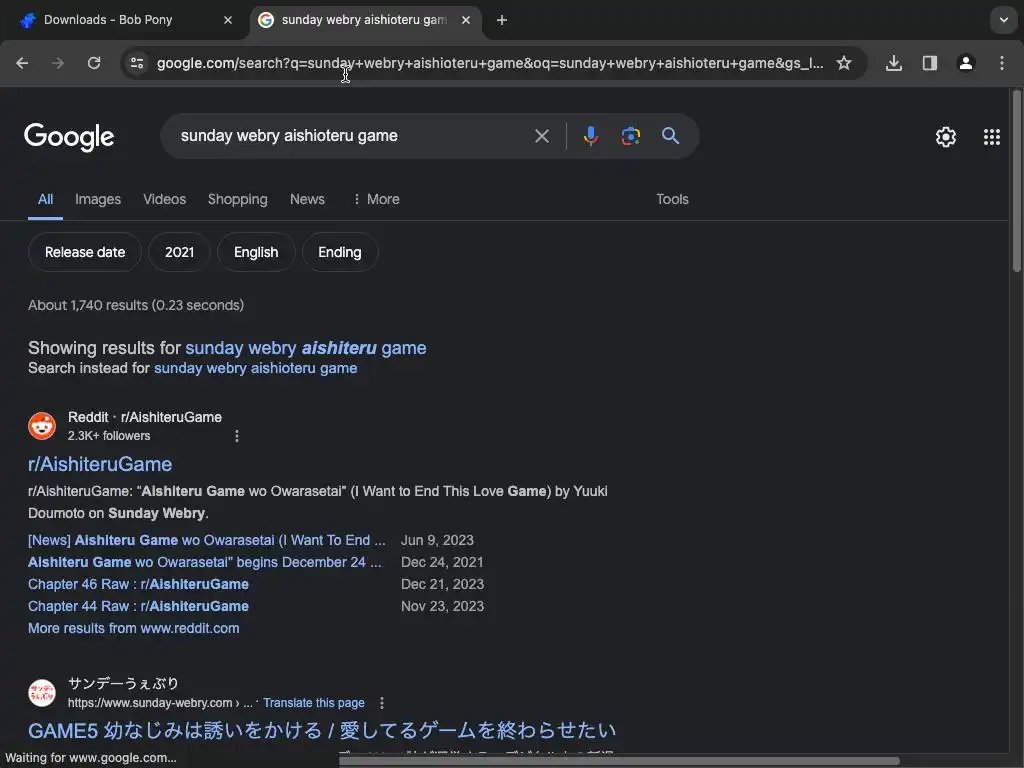Click the address bar URL
The height and width of the screenshot is (768, 1024).
click(x=490, y=63)
